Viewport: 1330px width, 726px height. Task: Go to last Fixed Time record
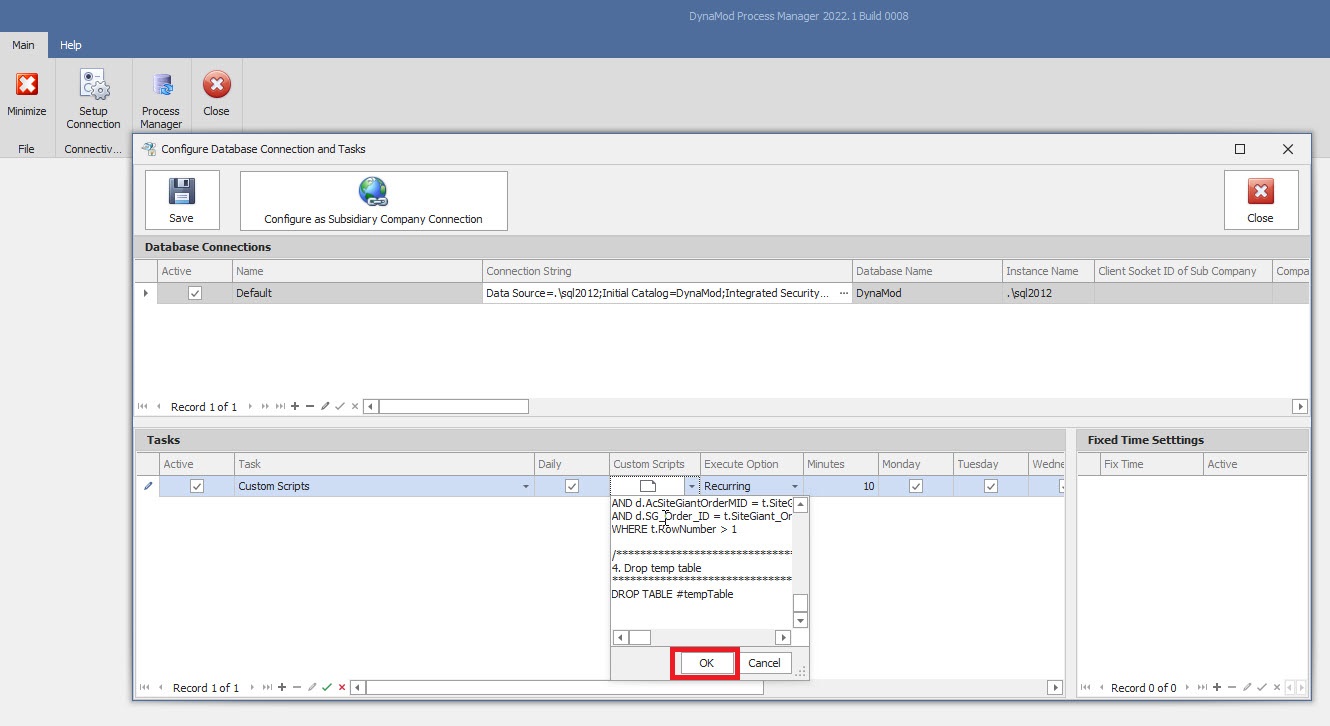(1203, 688)
